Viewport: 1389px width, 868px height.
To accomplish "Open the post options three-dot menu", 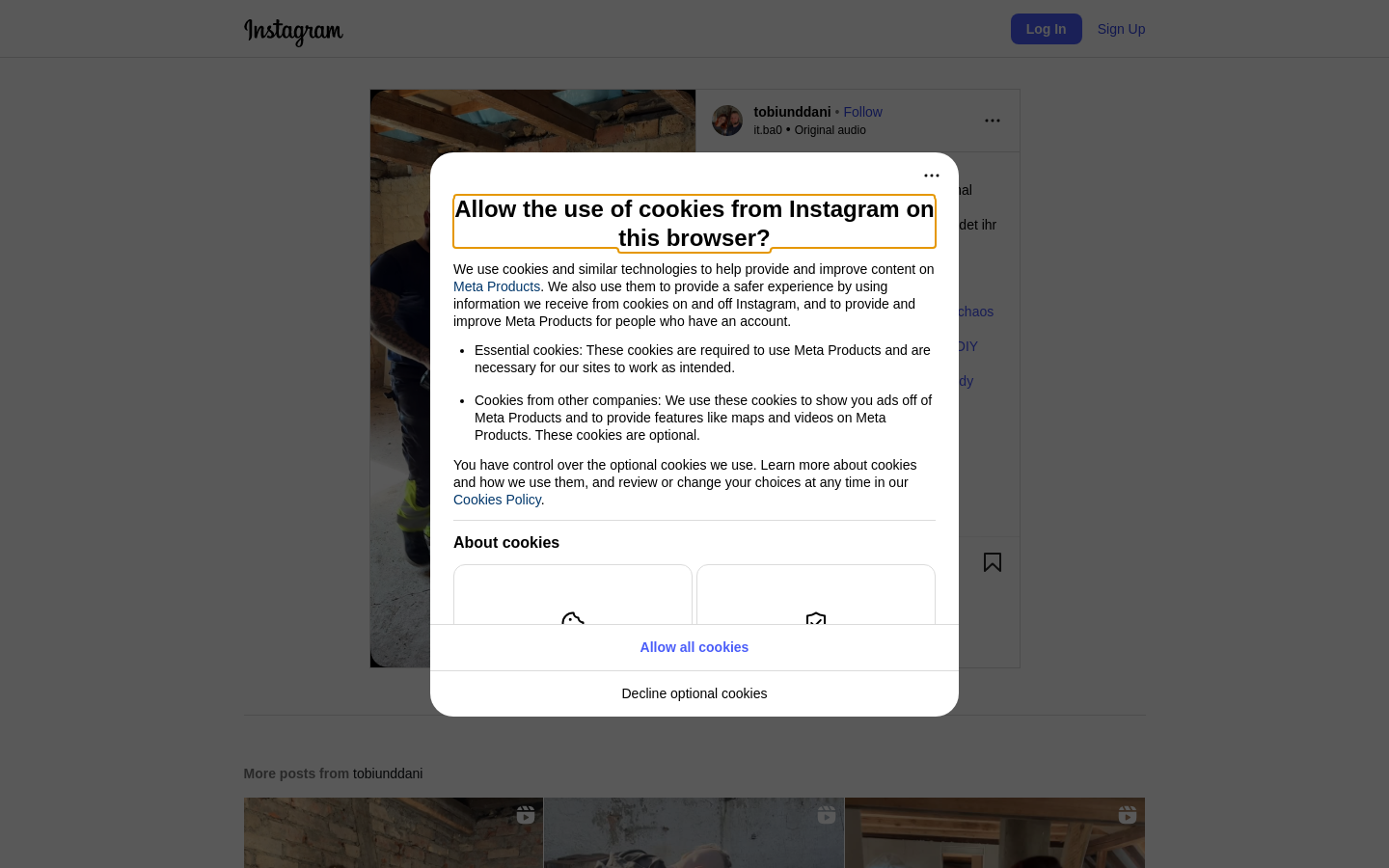I will (993, 121).
